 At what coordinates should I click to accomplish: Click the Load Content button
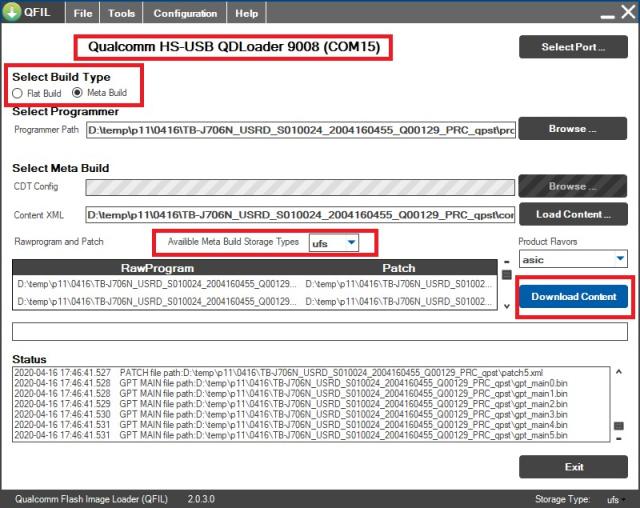[573, 214]
